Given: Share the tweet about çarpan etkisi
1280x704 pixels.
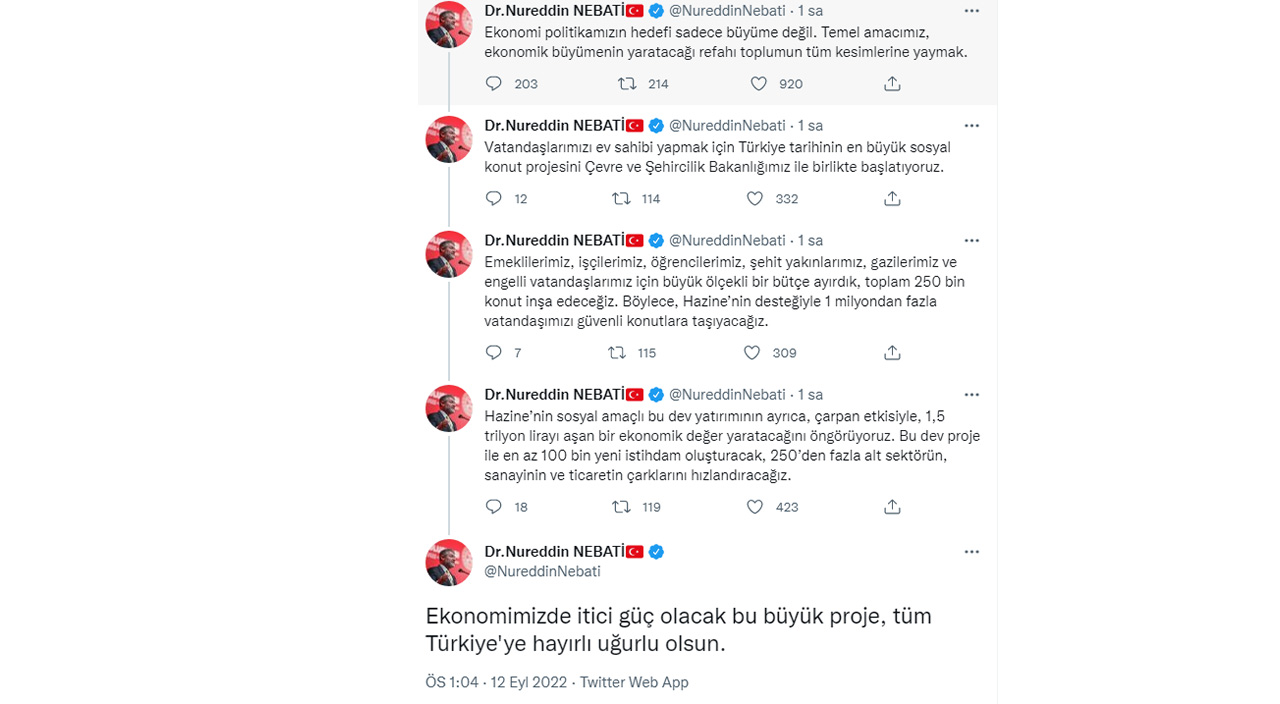Looking at the screenshot, I should tap(892, 507).
